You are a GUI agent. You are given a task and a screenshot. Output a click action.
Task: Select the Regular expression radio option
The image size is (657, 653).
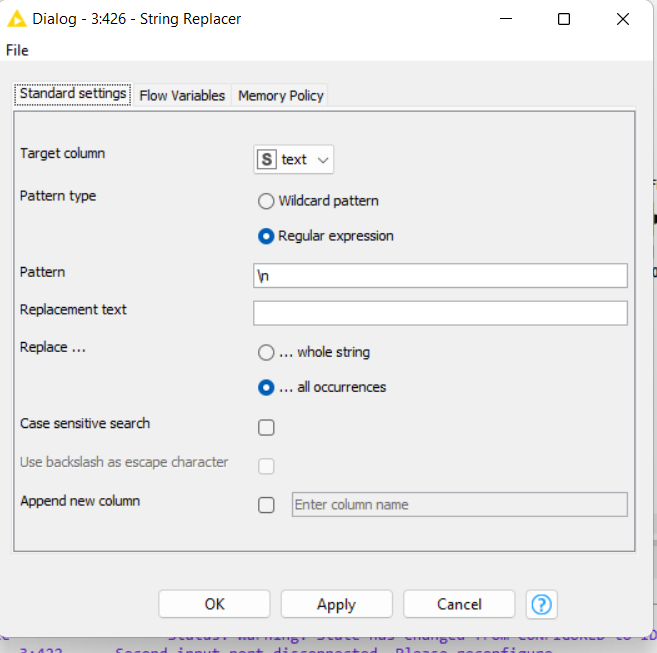click(x=266, y=237)
